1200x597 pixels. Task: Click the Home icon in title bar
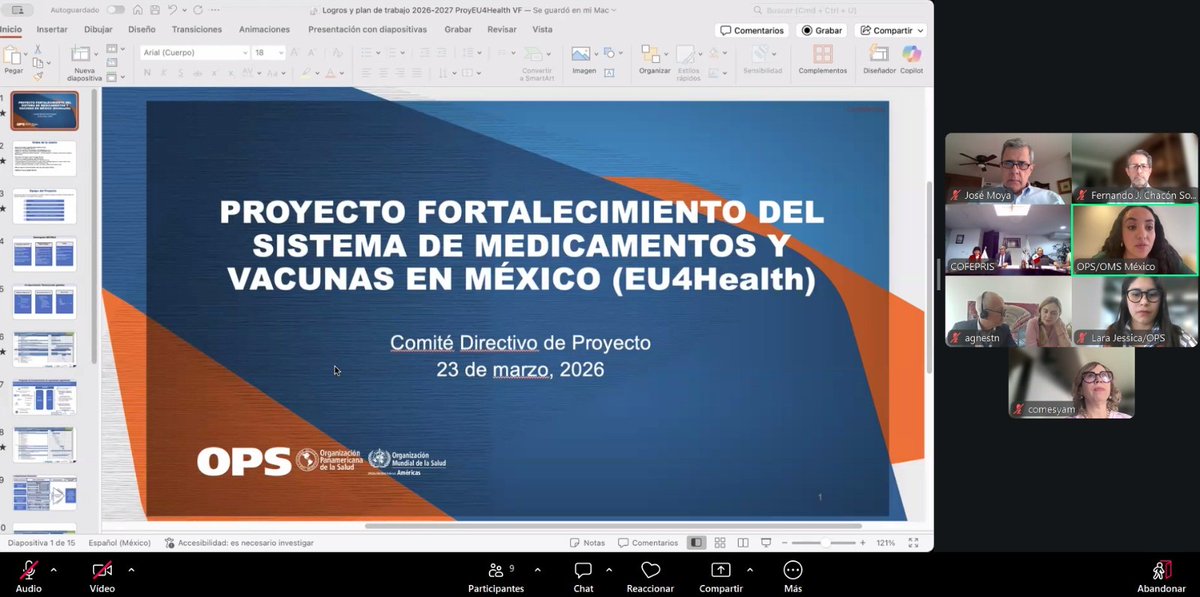[138, 10]
